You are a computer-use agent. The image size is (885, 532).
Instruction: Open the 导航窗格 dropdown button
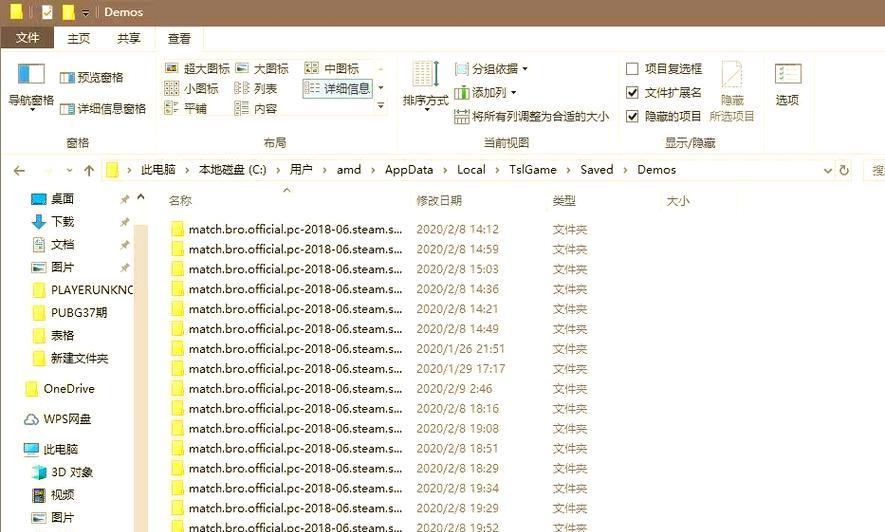pos(31,87)
